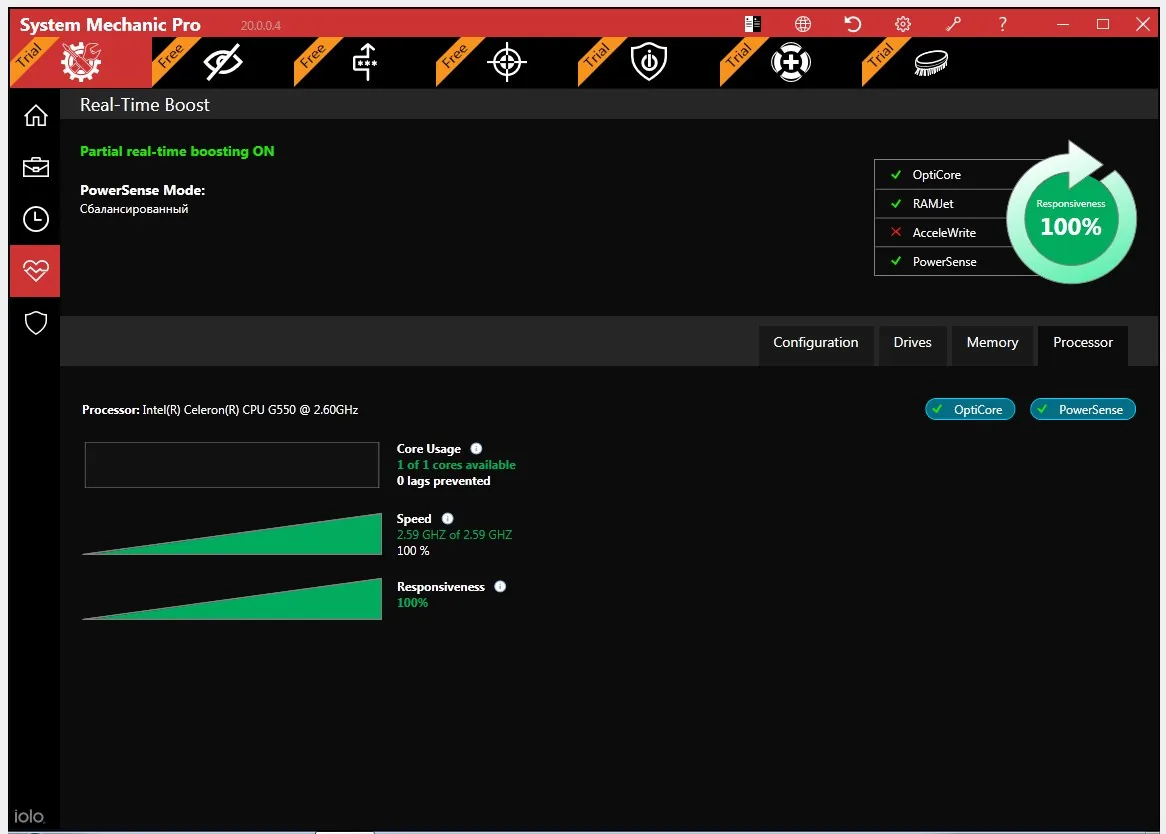Click the undo arrow icon

coord(852,24)
